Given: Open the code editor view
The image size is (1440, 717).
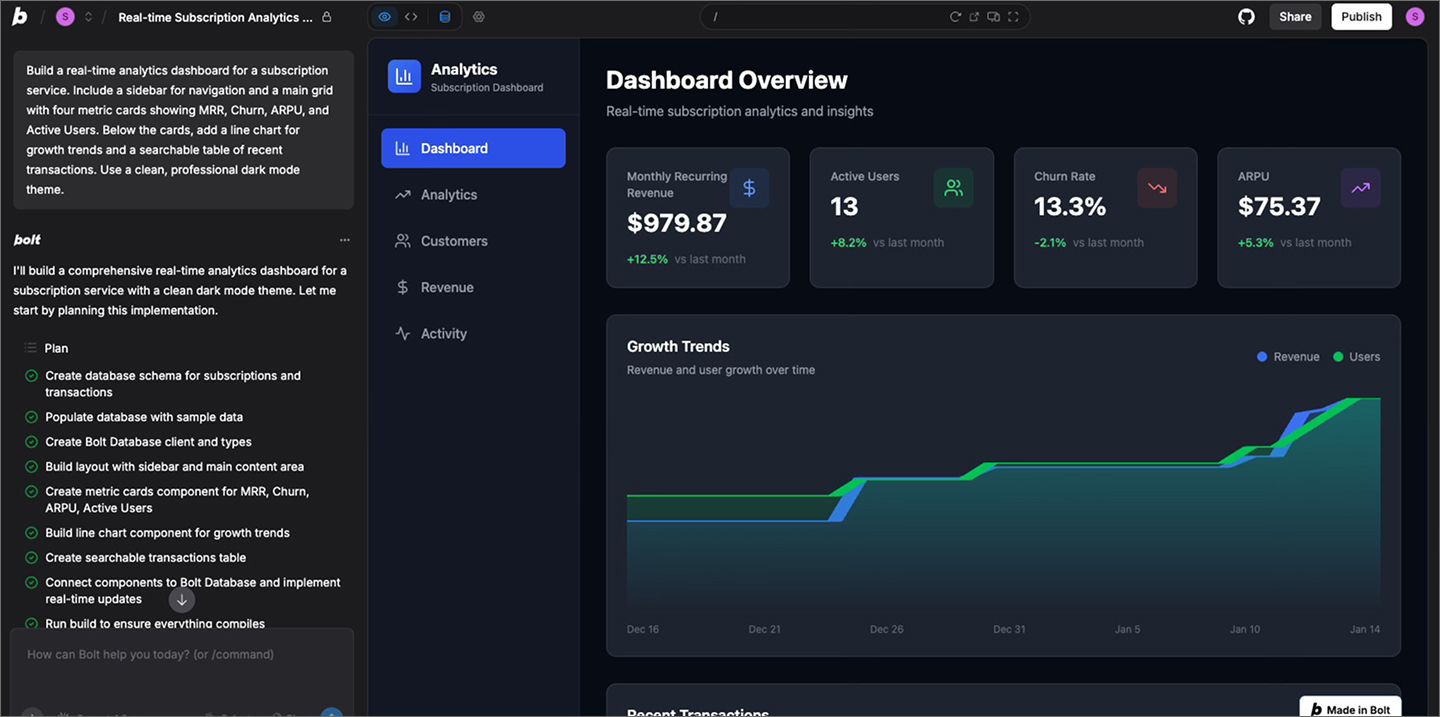Looking at the screenshot, I should pos(411,16).
